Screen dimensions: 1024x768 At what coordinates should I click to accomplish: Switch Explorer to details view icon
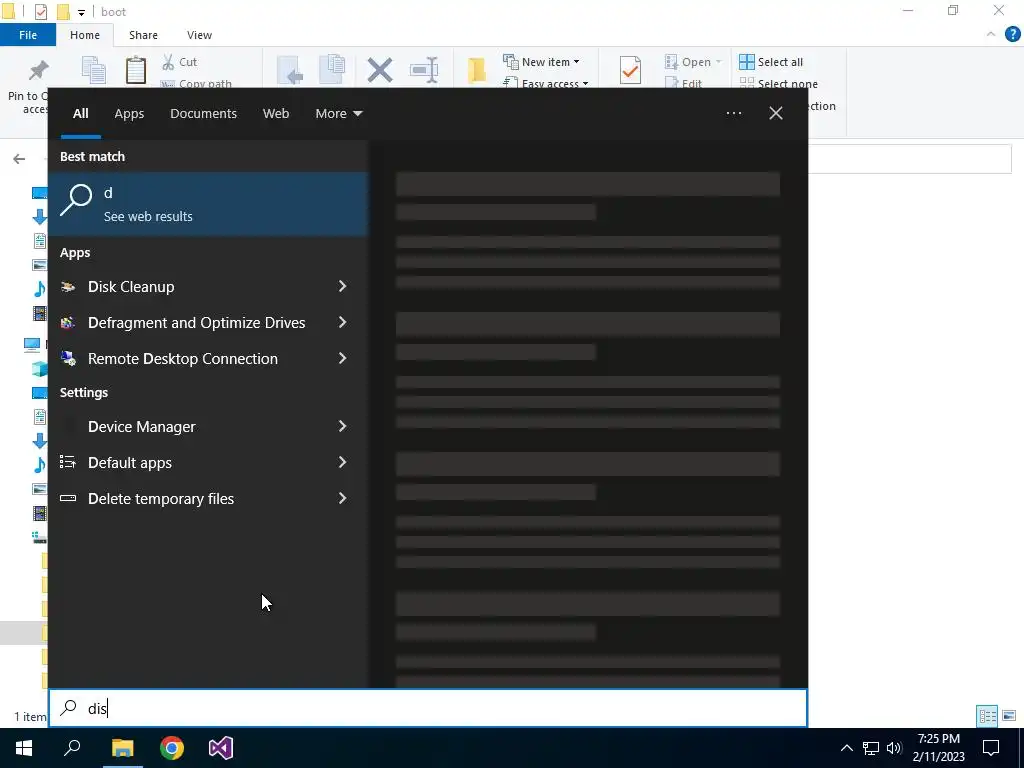pyautogui.click(x=987, y=716)
